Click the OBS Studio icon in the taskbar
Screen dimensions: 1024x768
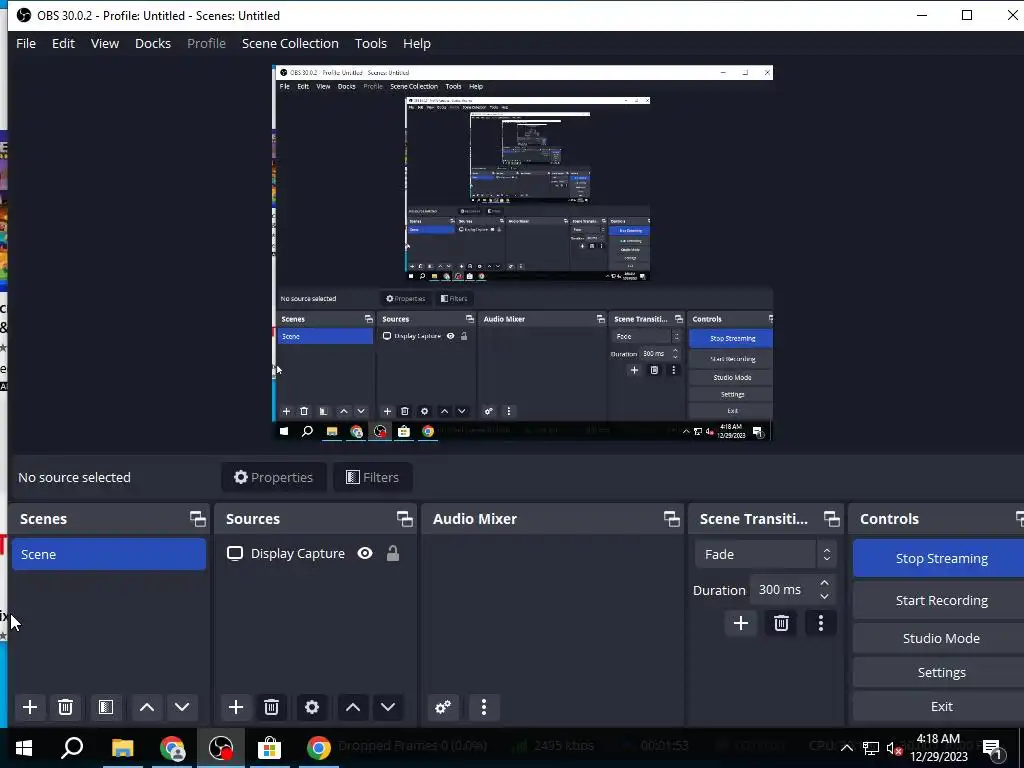(221, 748)
